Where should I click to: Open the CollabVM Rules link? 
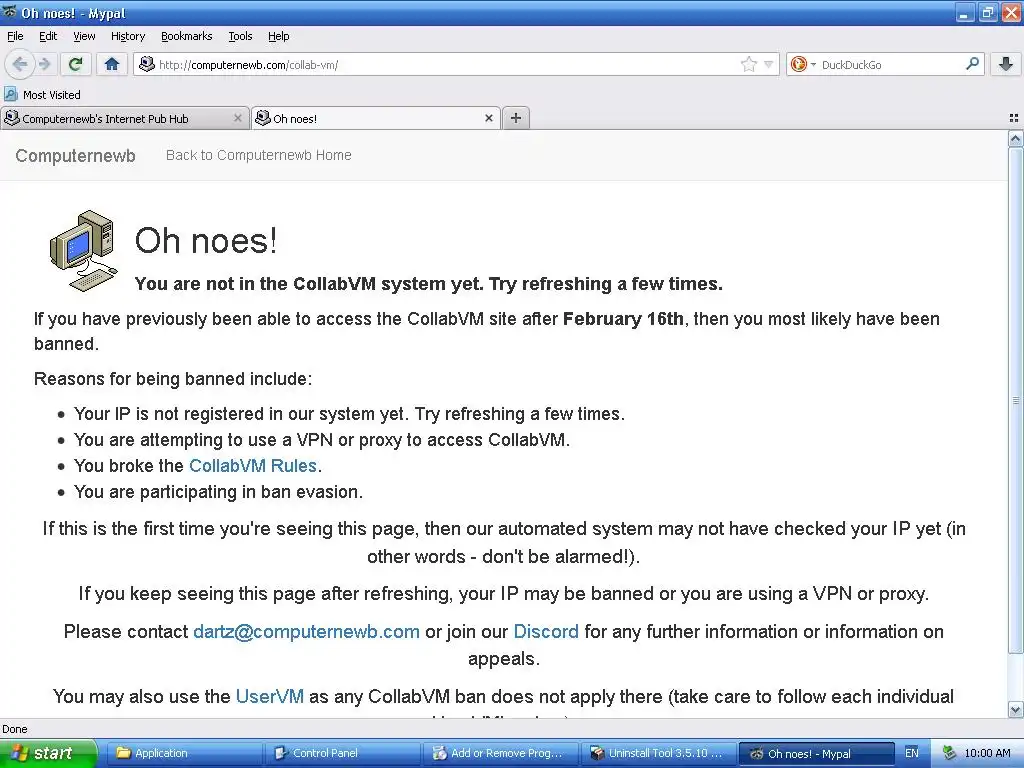(253, 466)
